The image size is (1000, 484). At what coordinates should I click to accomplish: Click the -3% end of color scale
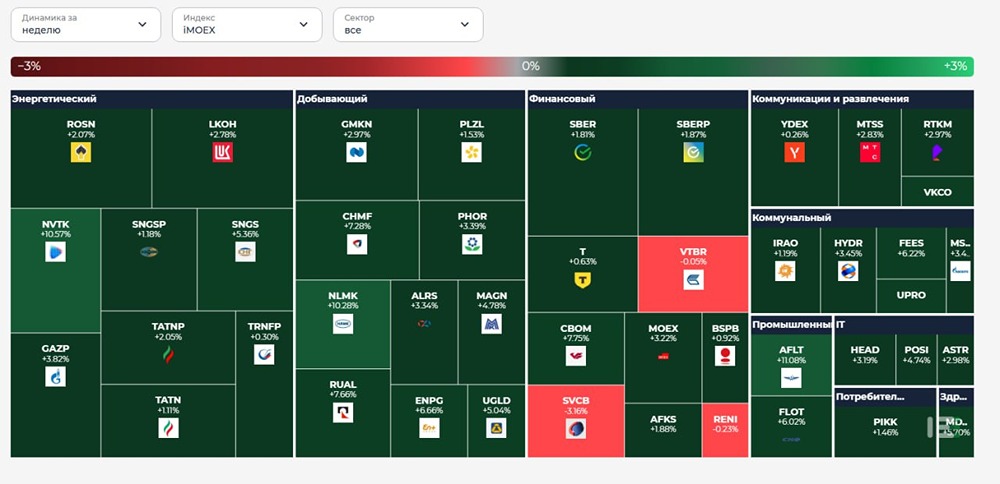(29, 66)
